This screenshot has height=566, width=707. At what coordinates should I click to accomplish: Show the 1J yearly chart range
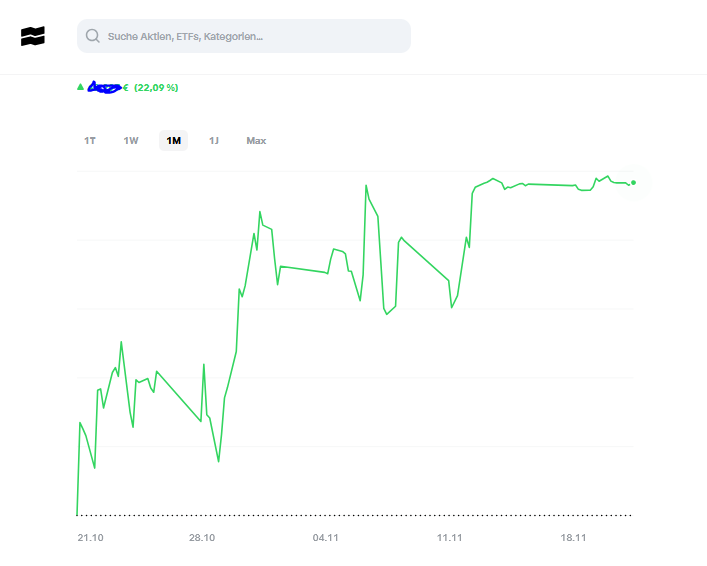[x=214, y=141]
